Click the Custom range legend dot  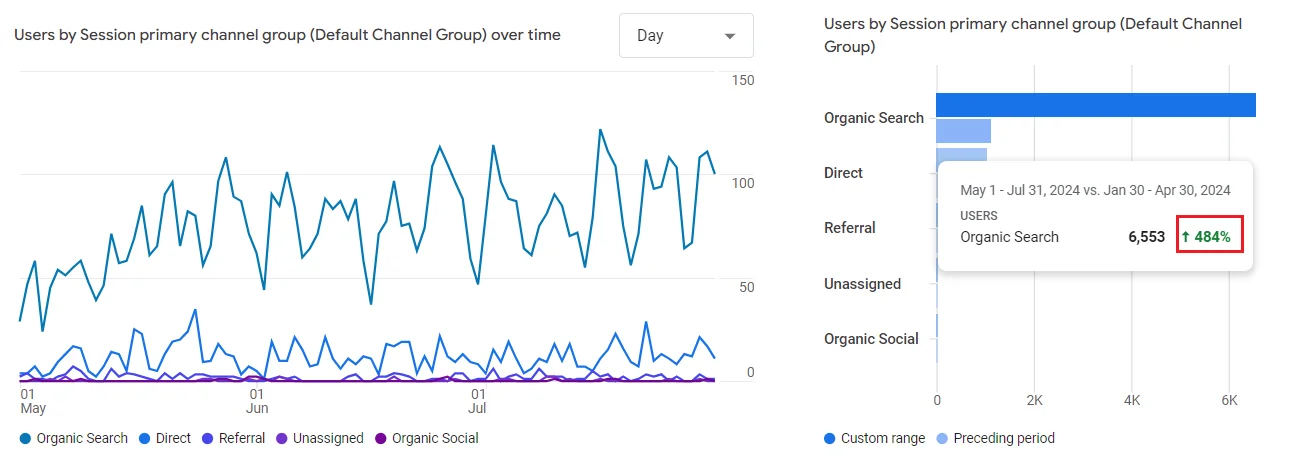pyautogui.click(x=829, y=438)
